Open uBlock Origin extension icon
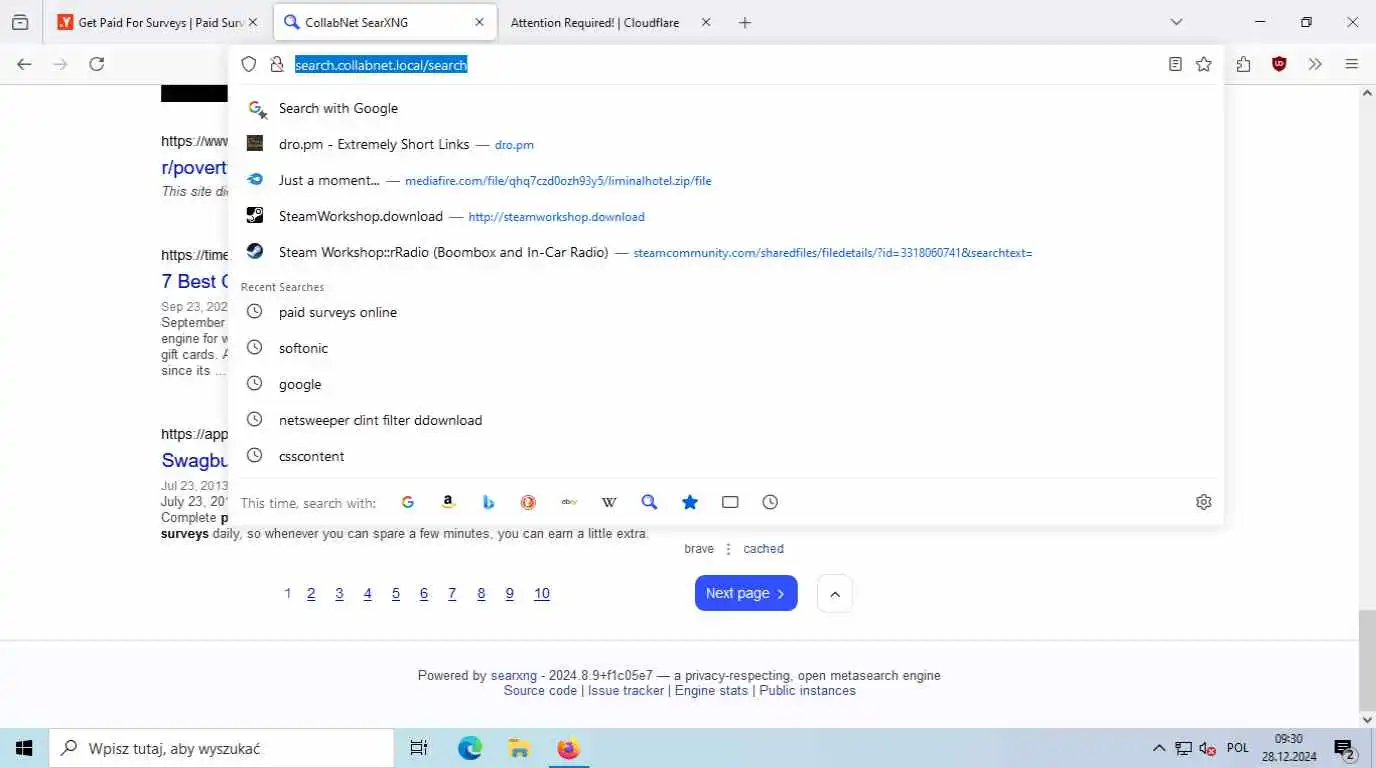Image resolution: width=1376 pixels, height=768 pixels. tap(1279, 64)
